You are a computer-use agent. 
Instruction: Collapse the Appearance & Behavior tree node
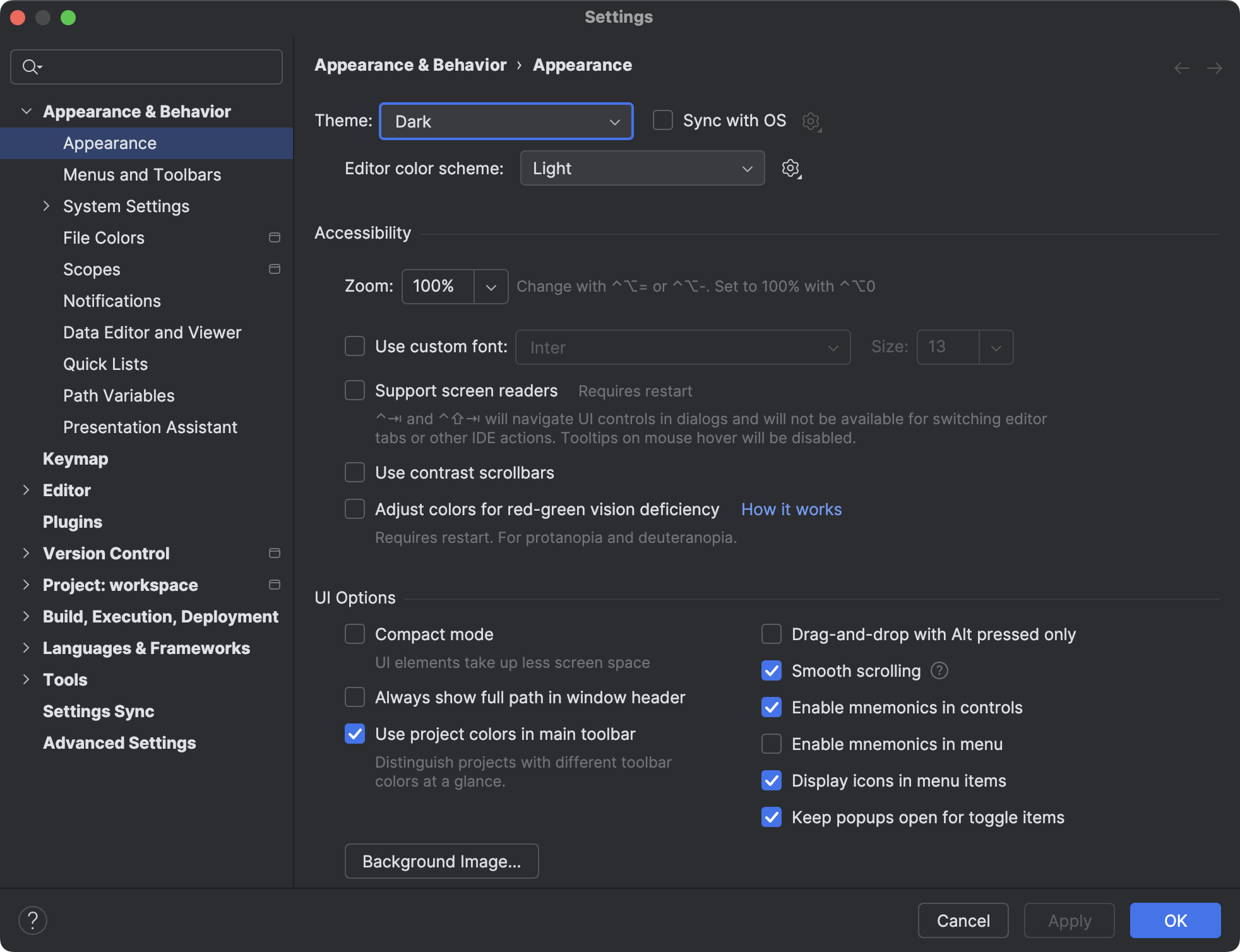27,111
